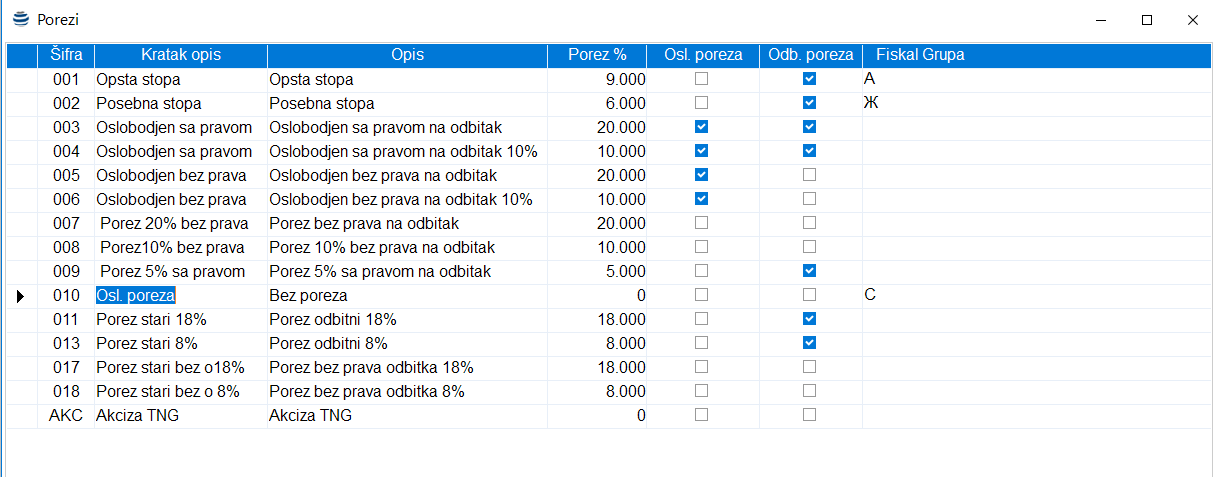Minimize the Porezi window
The image size is (1213, 477).
tap(1101, 19)
